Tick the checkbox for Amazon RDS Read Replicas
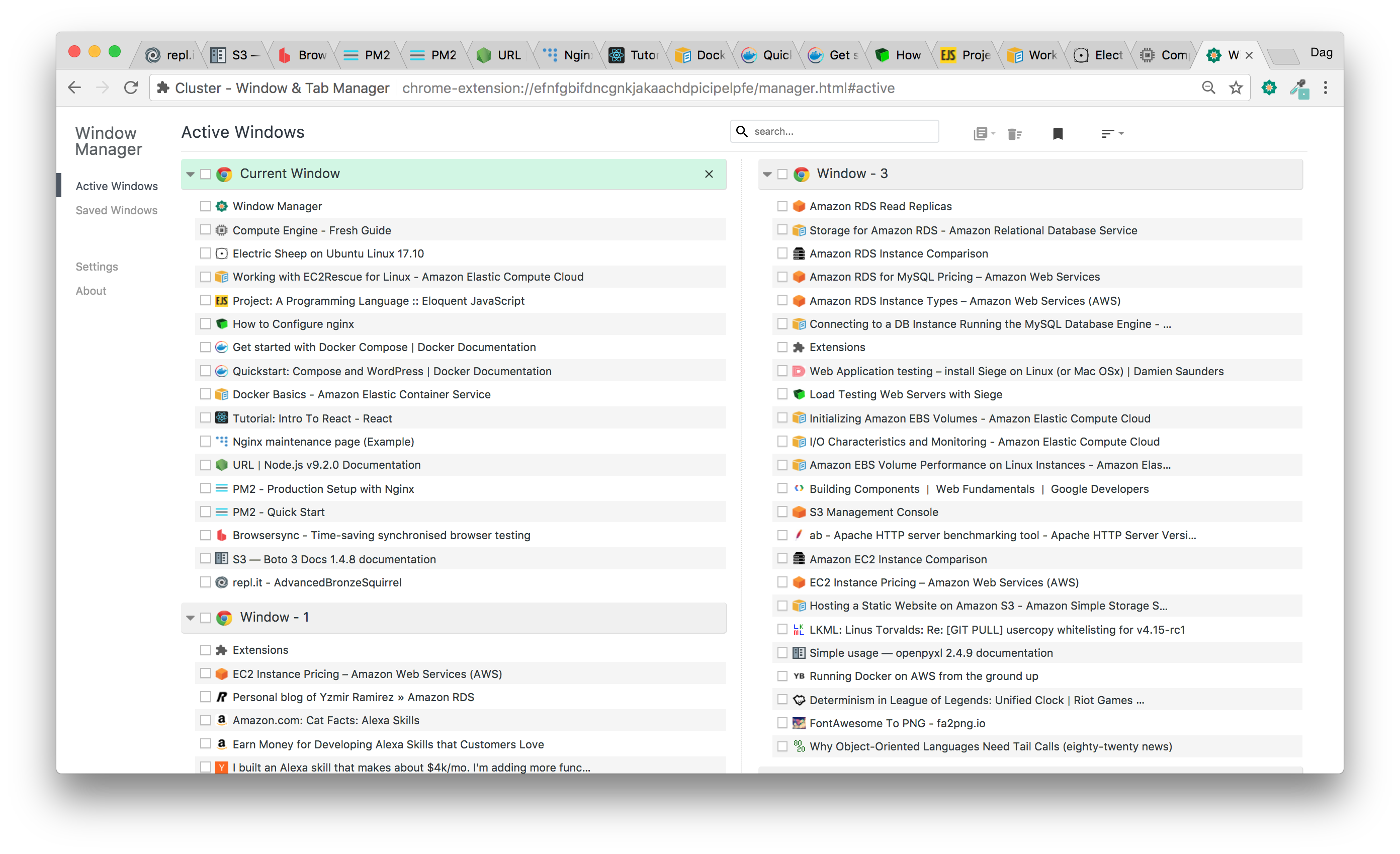Screen dimensions: 1400x854 tap(782, 206)
